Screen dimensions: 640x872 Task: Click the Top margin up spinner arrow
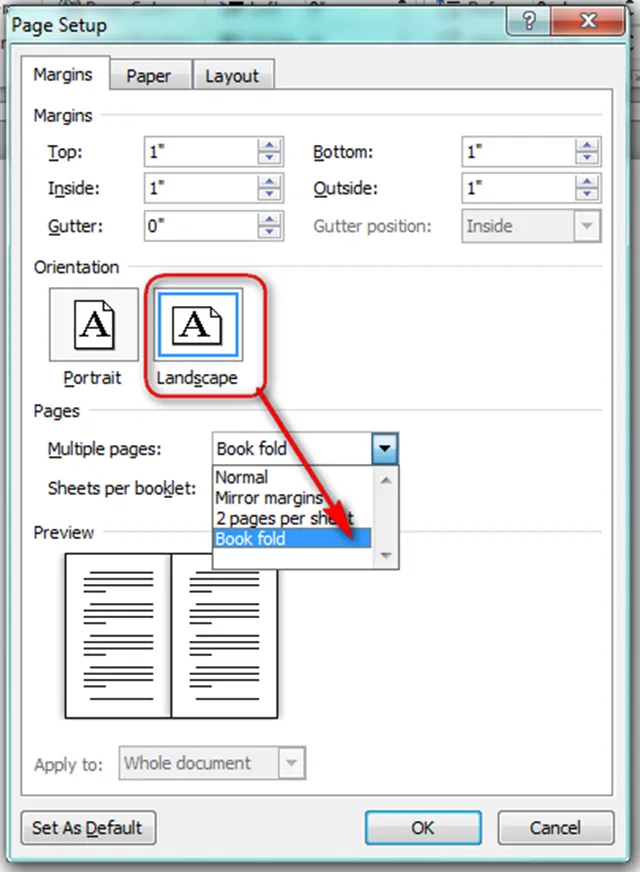click(269, 146)
